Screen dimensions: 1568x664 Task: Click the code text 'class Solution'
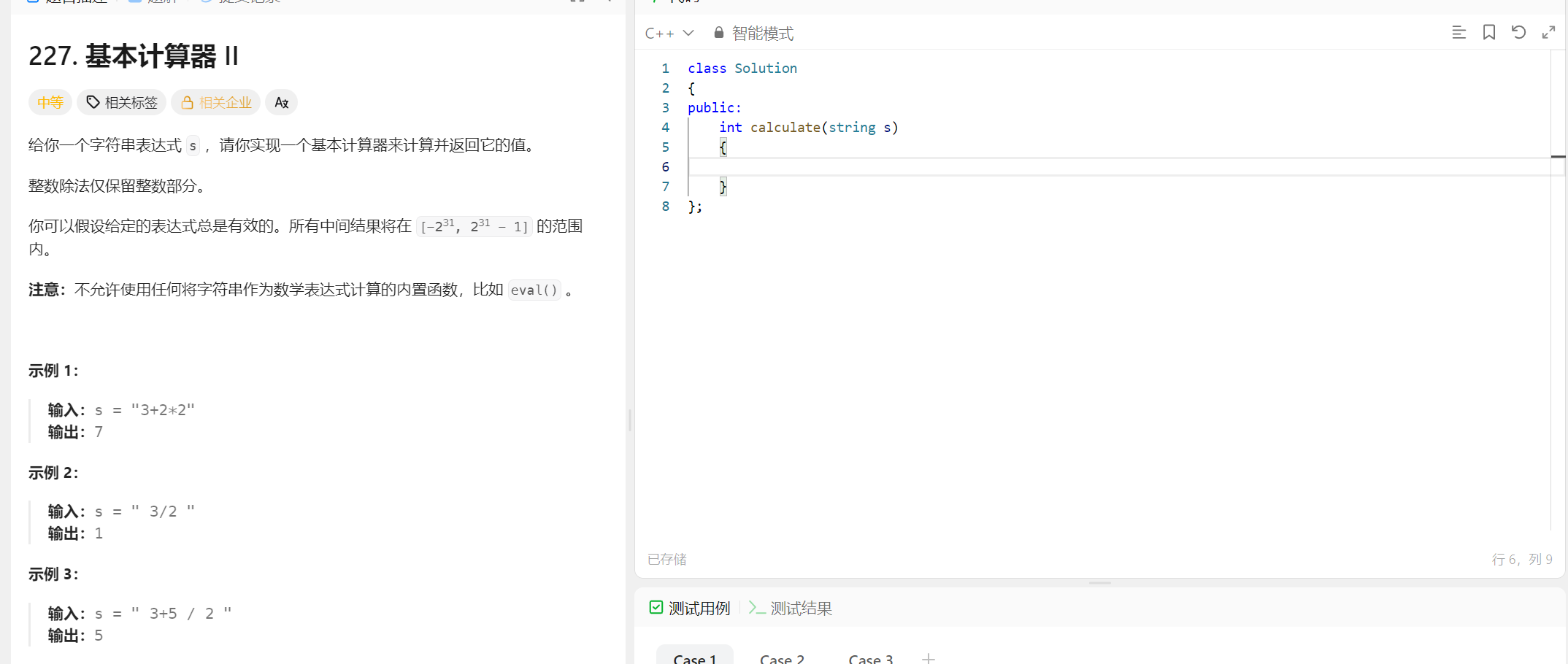pyautogui.click(x=742, y=69)
